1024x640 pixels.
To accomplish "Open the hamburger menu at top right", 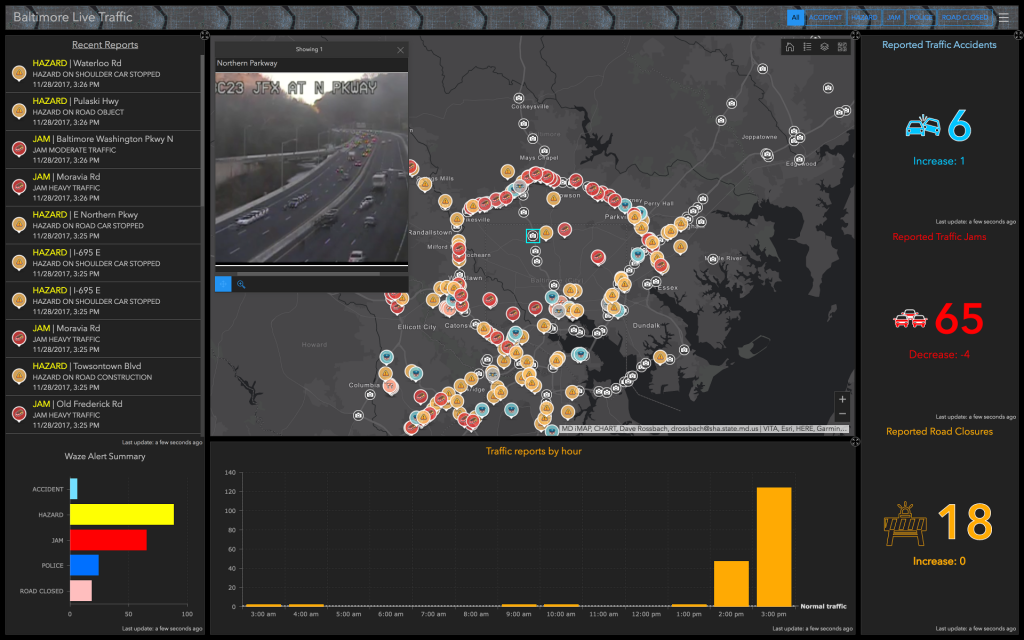I will [1006, 17].
